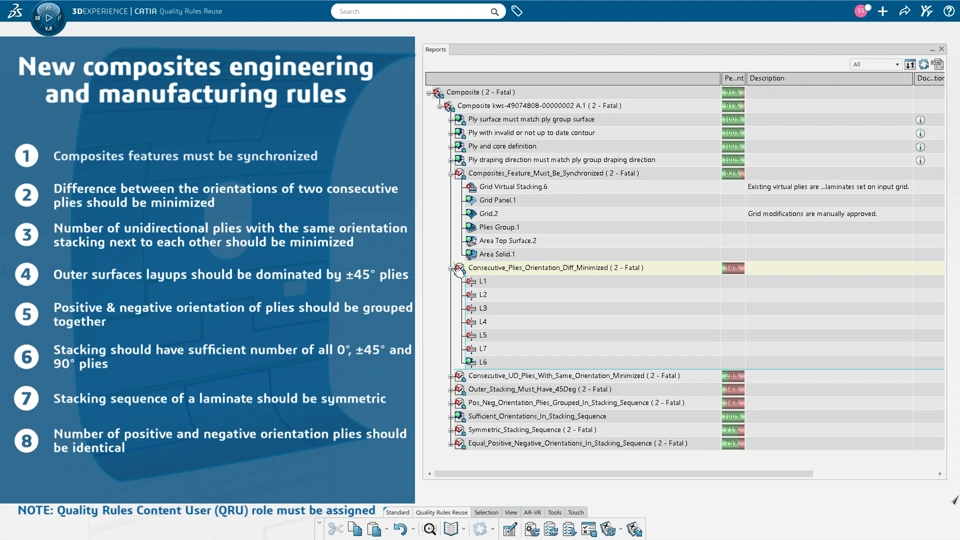Click the Dassault 3DS logo
Viewport: 960px width, 540px height.
tap(15, 11)
